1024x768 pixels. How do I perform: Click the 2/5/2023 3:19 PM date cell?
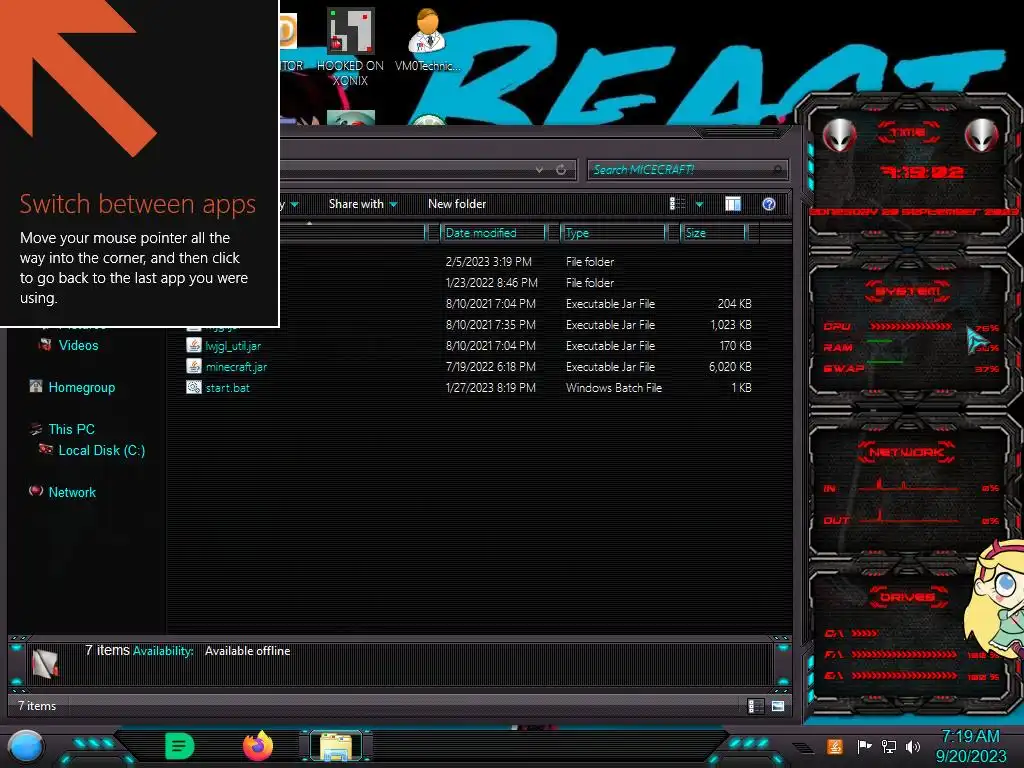[x=488, y=262]
